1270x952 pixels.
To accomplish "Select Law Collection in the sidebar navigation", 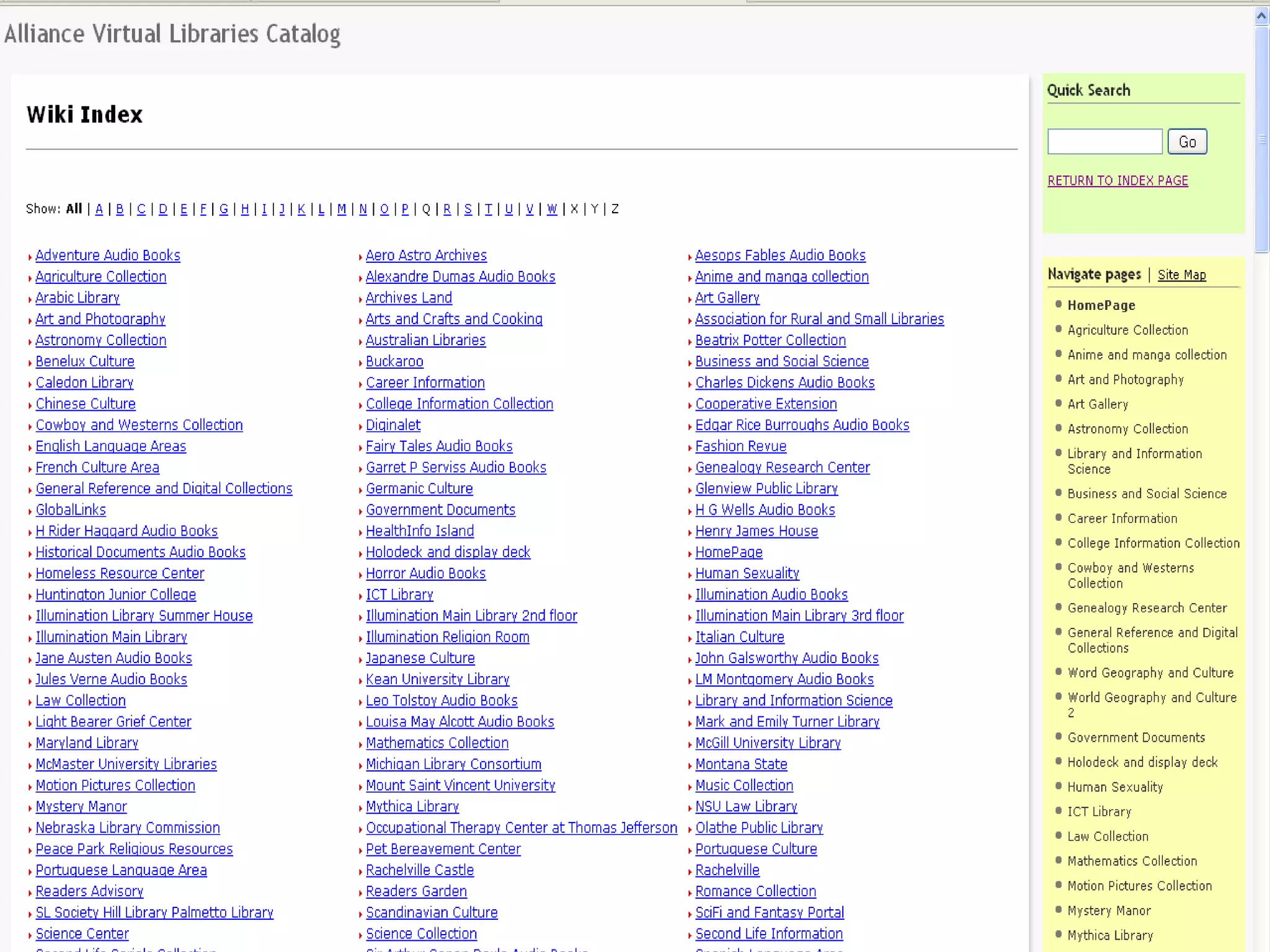I will (1108, 836).
